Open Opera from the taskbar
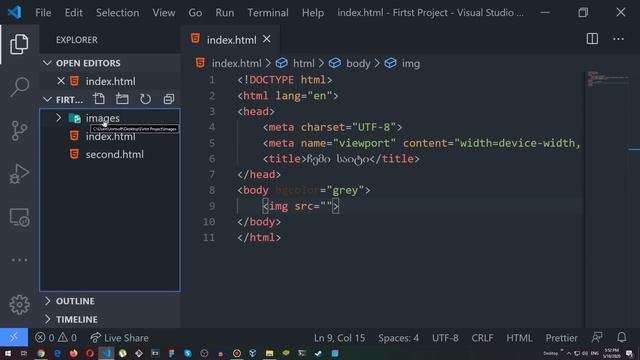 [90, 353]
